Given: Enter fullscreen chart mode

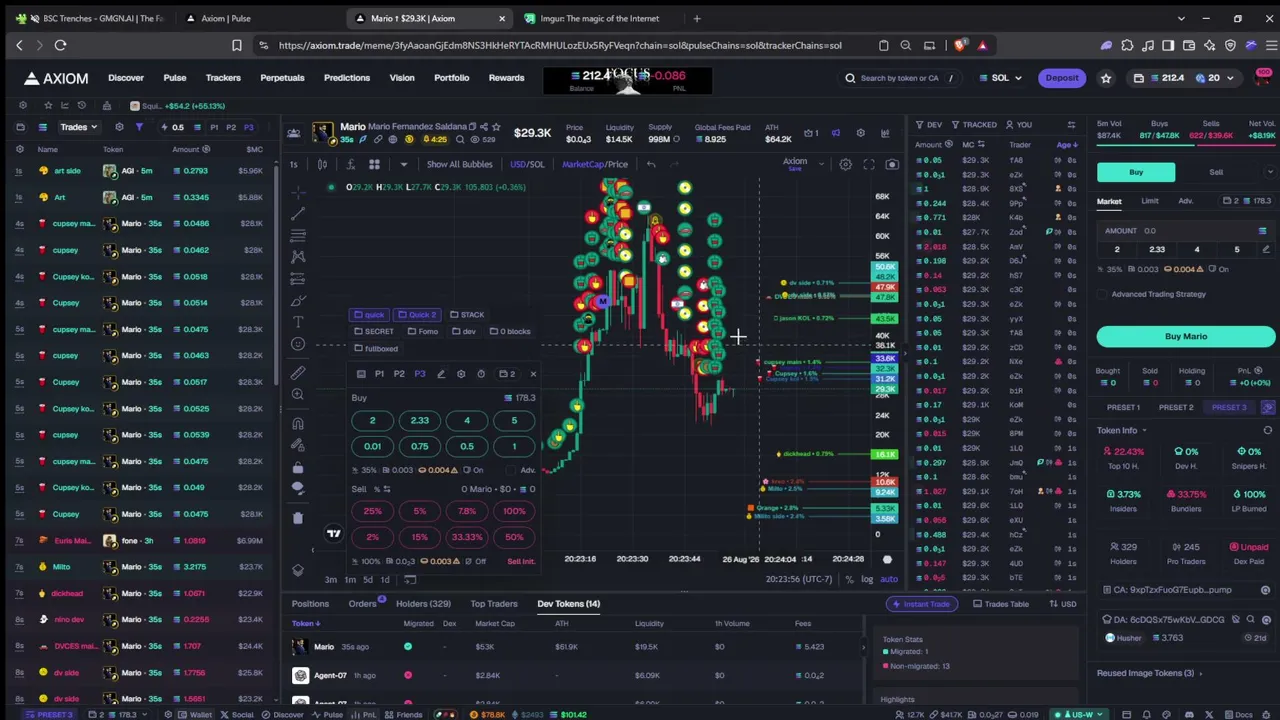Looking at the screenshot, I should [x=868, y=164].
